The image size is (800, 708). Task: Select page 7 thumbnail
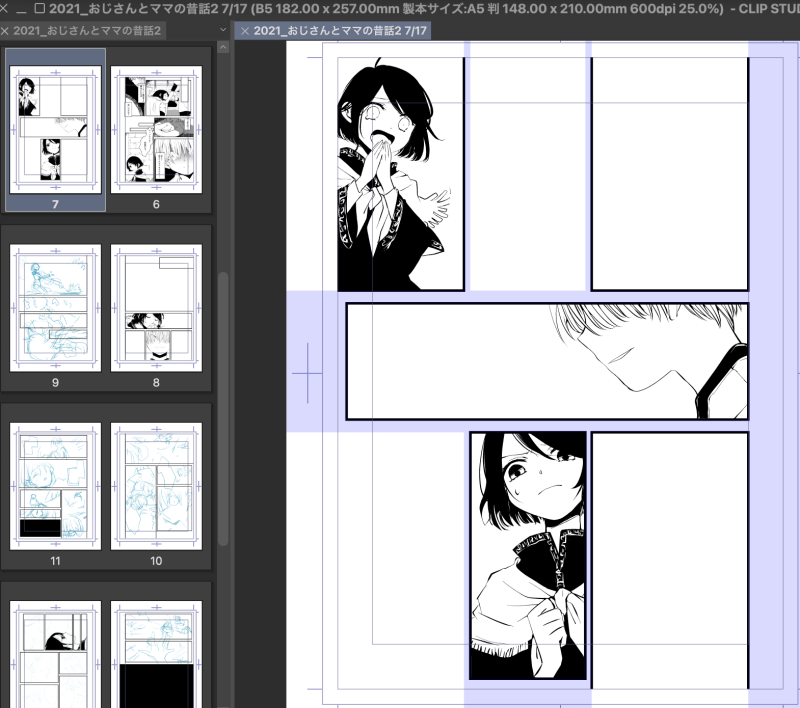tap(55, 129)
